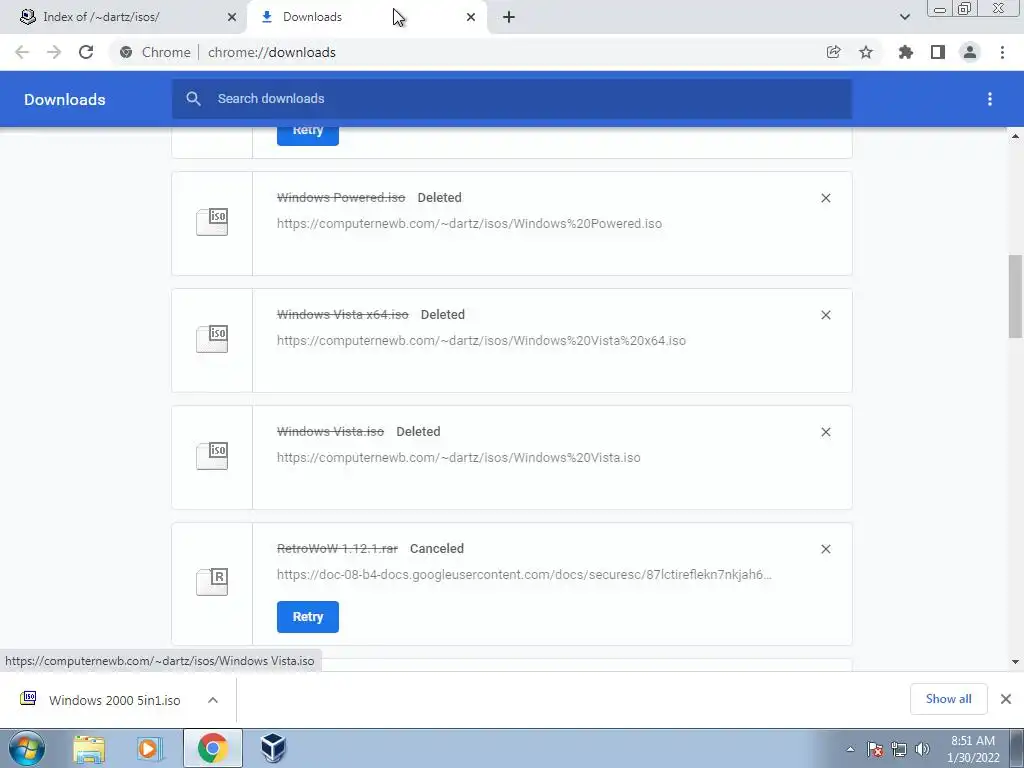Open the Windows 2000 5in1.iso downloaded file
The width and height of the screenshot is (1024, 768).
click(114, 700)
